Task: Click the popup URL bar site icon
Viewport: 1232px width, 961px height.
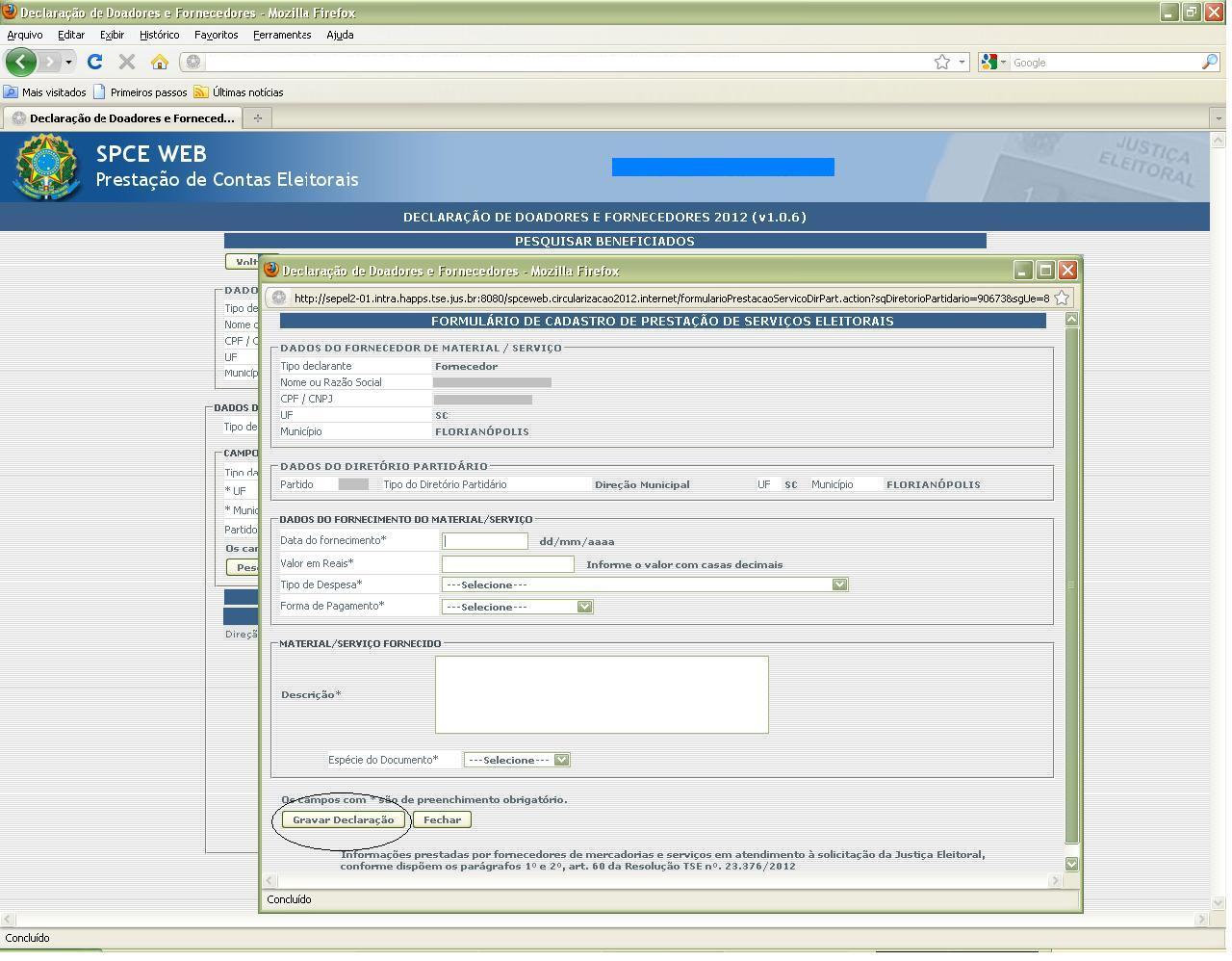Action: pyautogui.click(x=279, y=299)
